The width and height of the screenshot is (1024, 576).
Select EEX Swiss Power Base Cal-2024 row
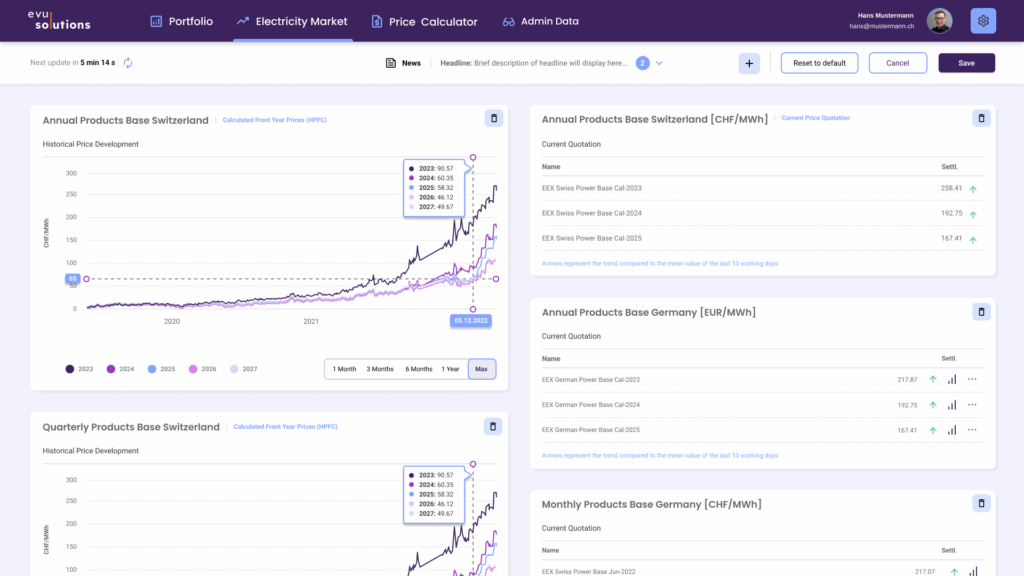pos(763,213)
